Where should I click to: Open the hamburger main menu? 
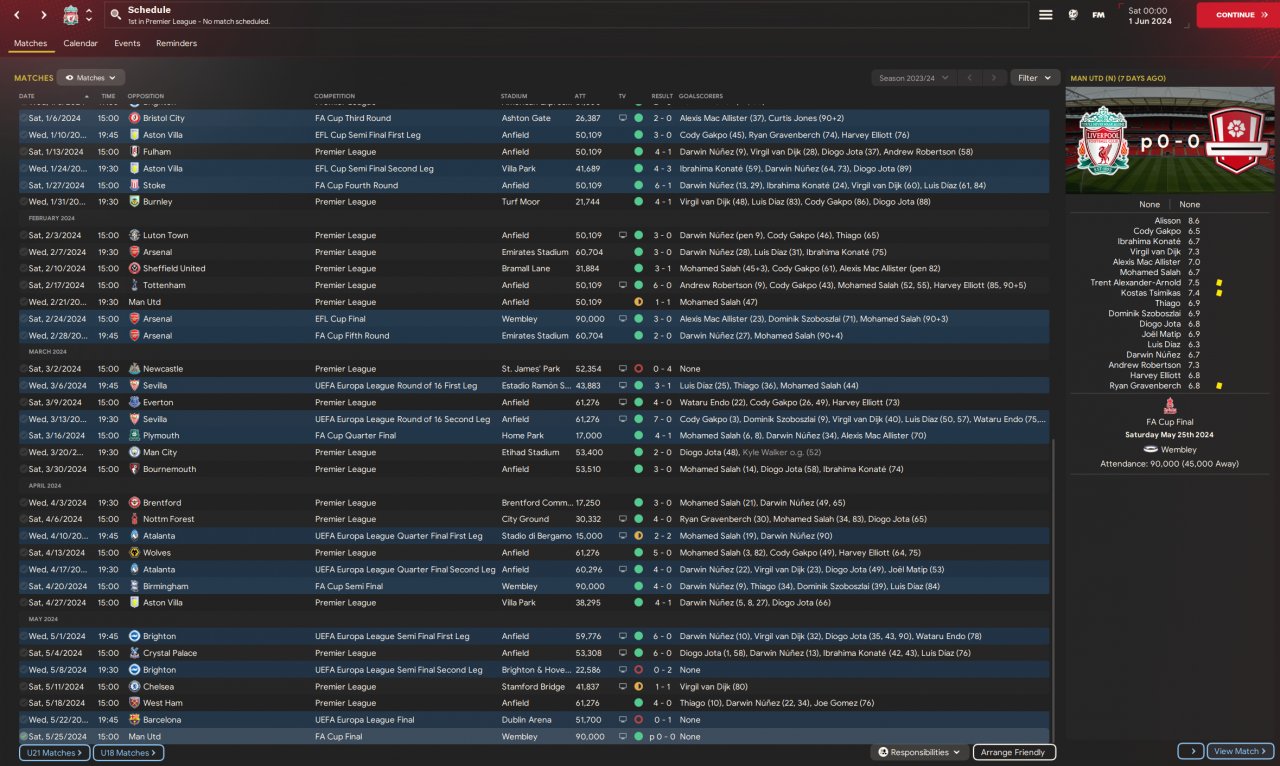(x=1046, y=15)
